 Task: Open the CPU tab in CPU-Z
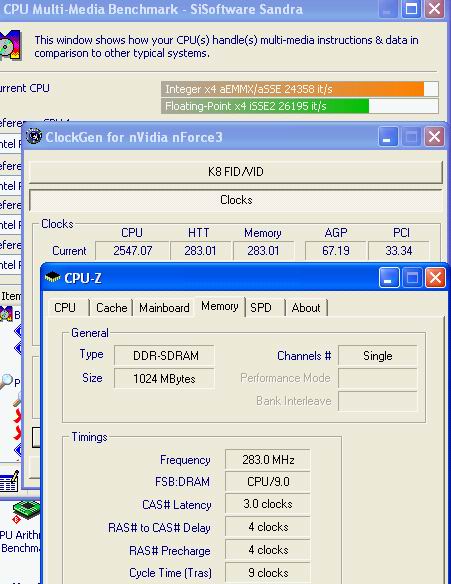coord(69,308)
